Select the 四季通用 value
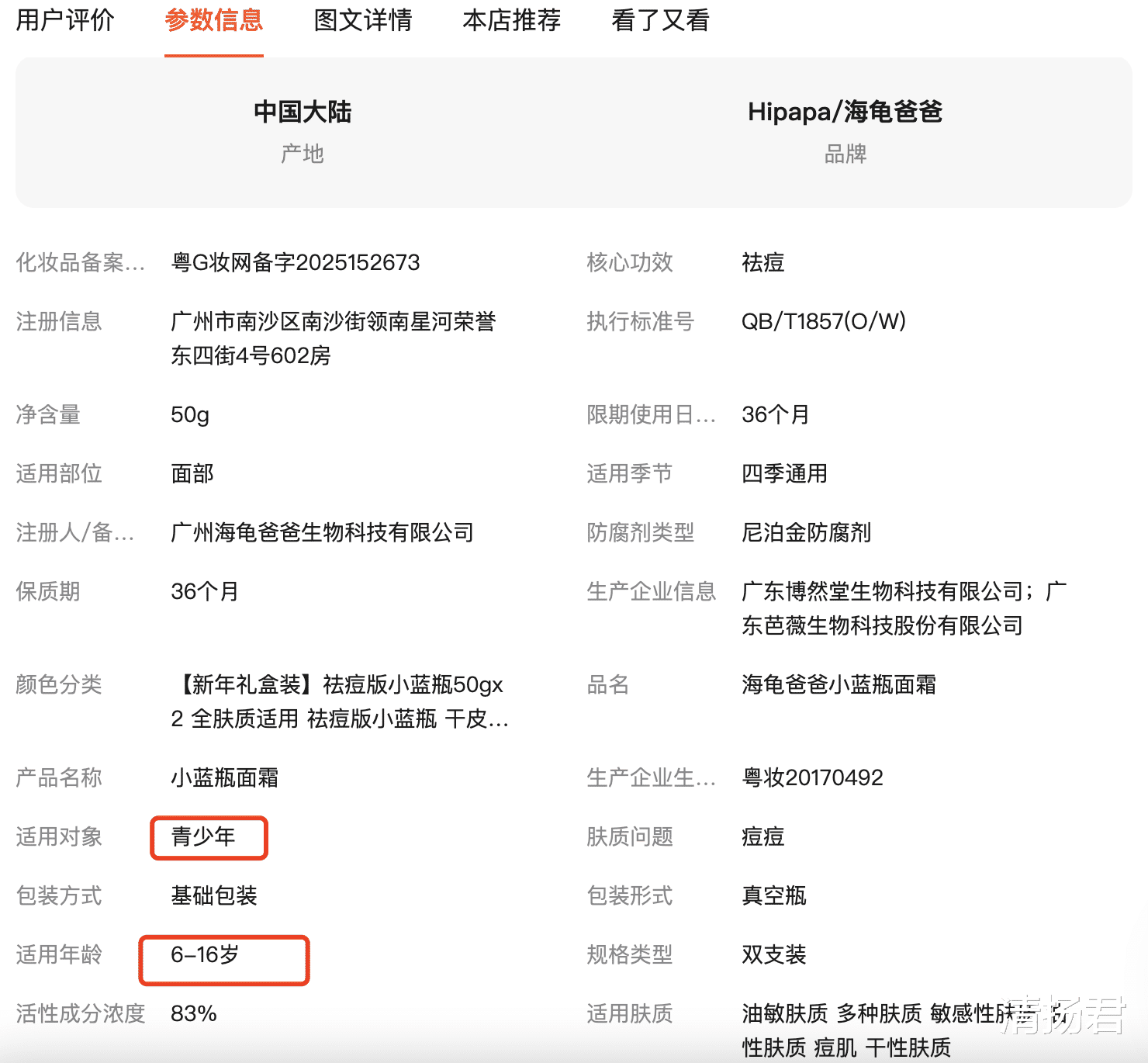This screenshot has height=1063, width=1148. tap(785, 473)
